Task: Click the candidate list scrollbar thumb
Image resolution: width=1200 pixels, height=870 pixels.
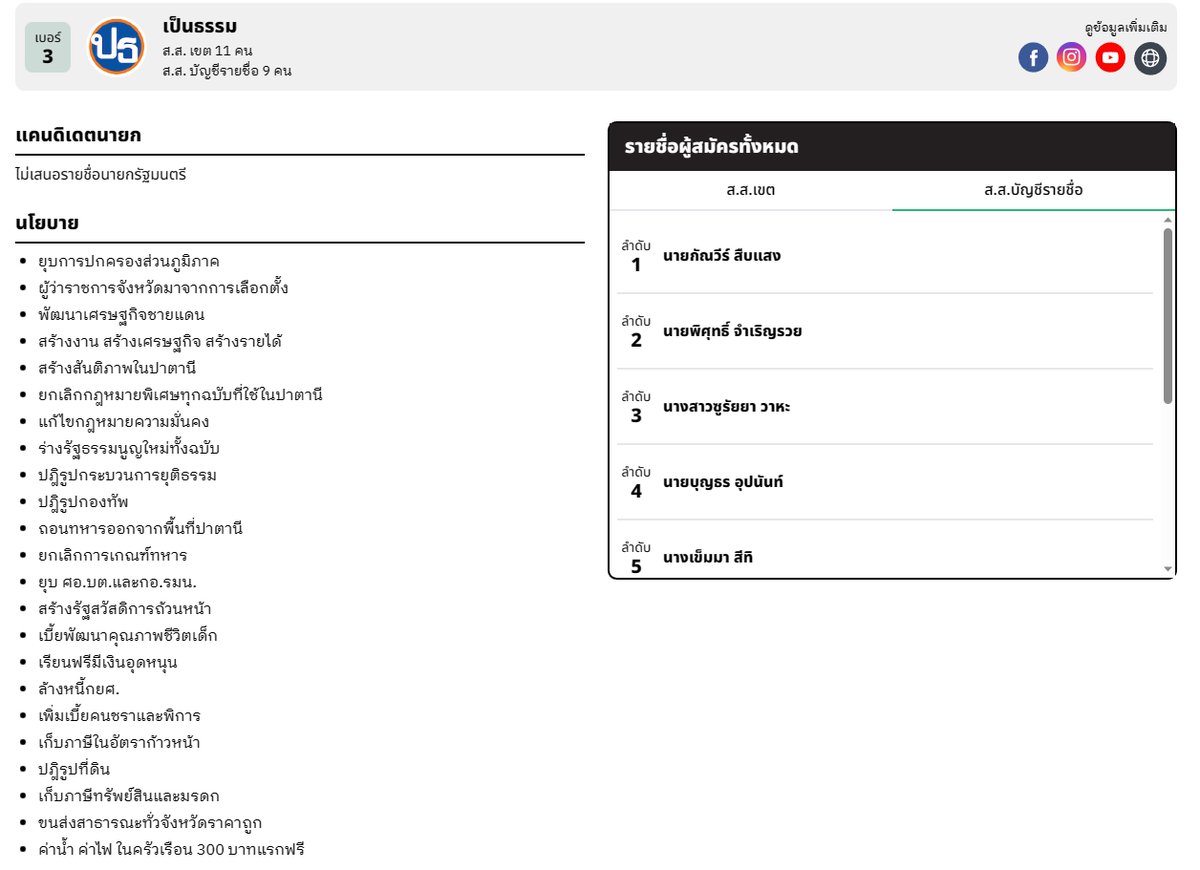Action: (x=1168, y=316)
